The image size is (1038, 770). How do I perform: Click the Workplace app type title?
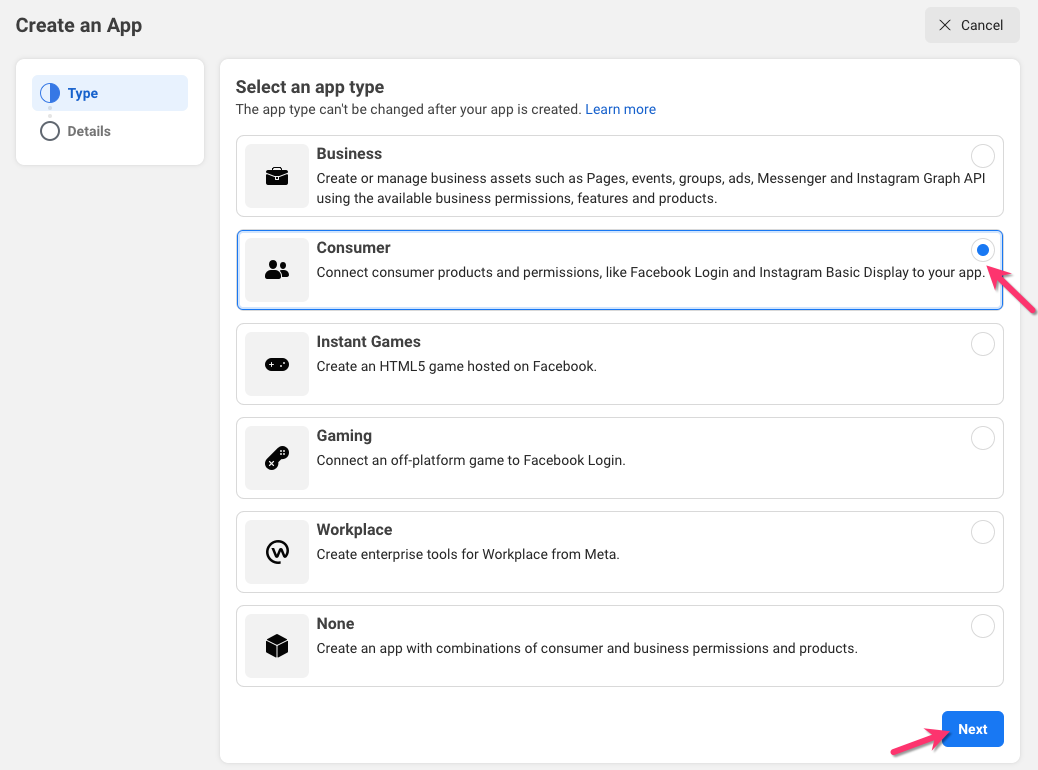click(354, 530)
